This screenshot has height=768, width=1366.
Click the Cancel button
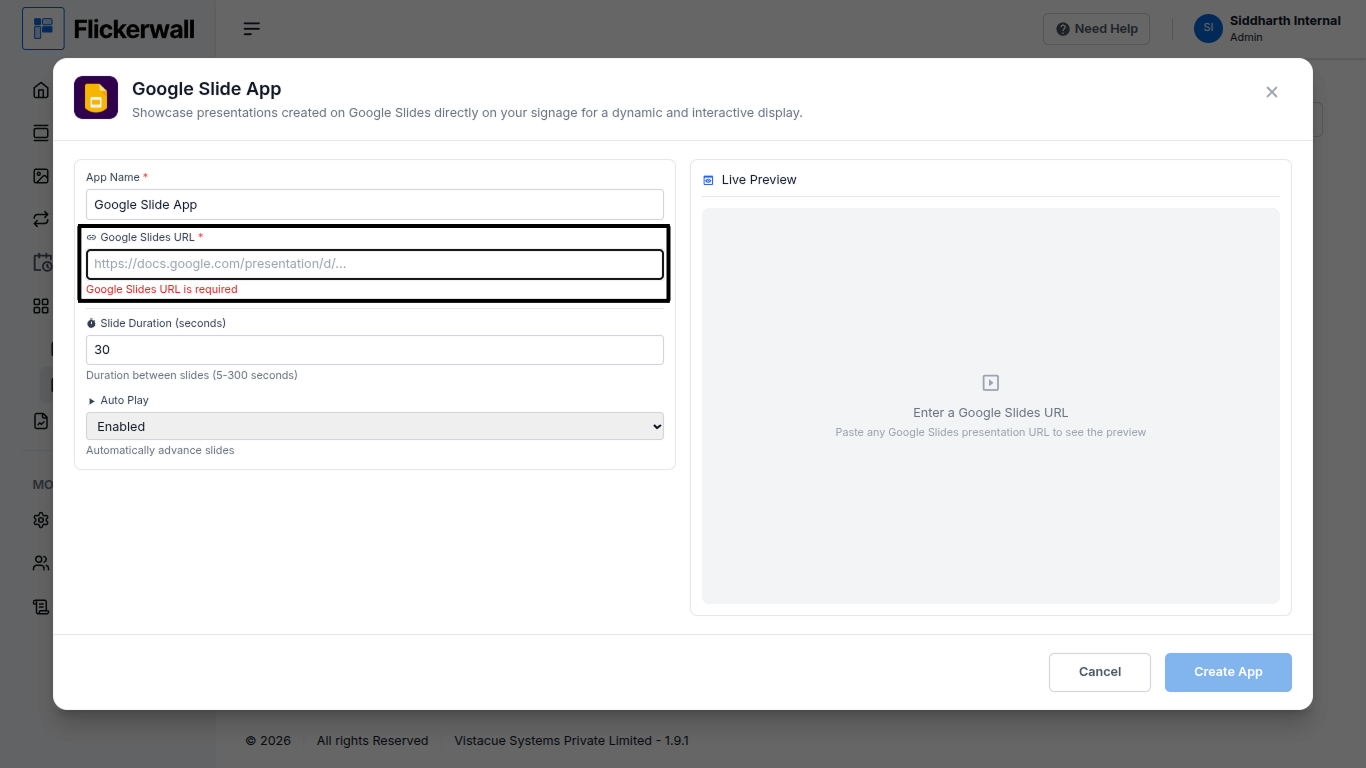[x=1100, y=672]
